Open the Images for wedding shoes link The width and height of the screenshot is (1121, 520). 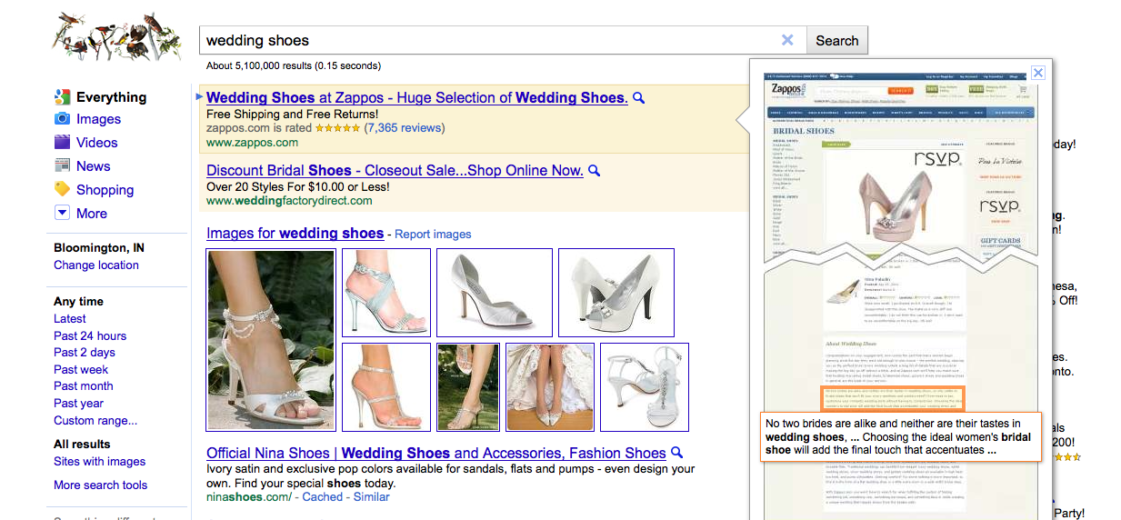coord(295,233)
